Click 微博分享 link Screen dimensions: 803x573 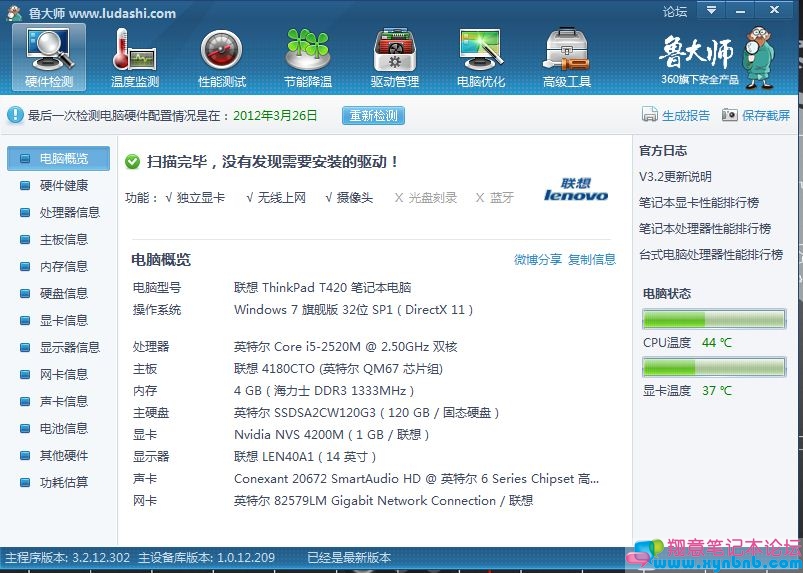(x=538, y=260)
